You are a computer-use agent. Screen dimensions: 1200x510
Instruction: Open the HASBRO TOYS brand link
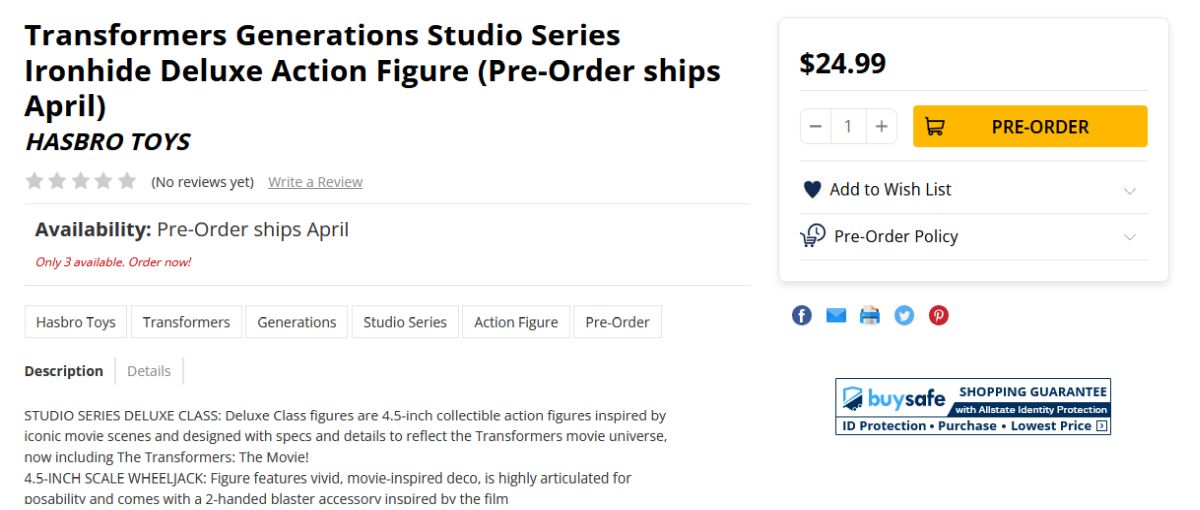[x=107, y=142]
